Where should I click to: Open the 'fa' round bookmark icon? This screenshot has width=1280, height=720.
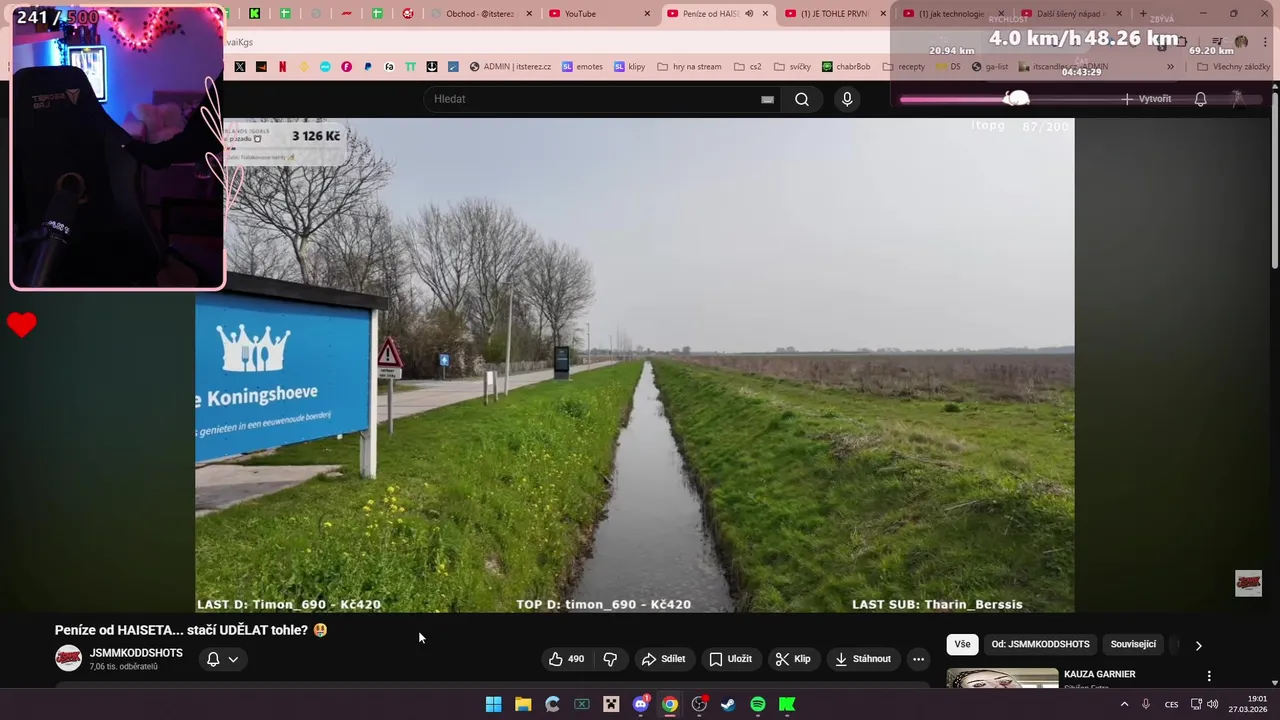[x=389, y=67]
